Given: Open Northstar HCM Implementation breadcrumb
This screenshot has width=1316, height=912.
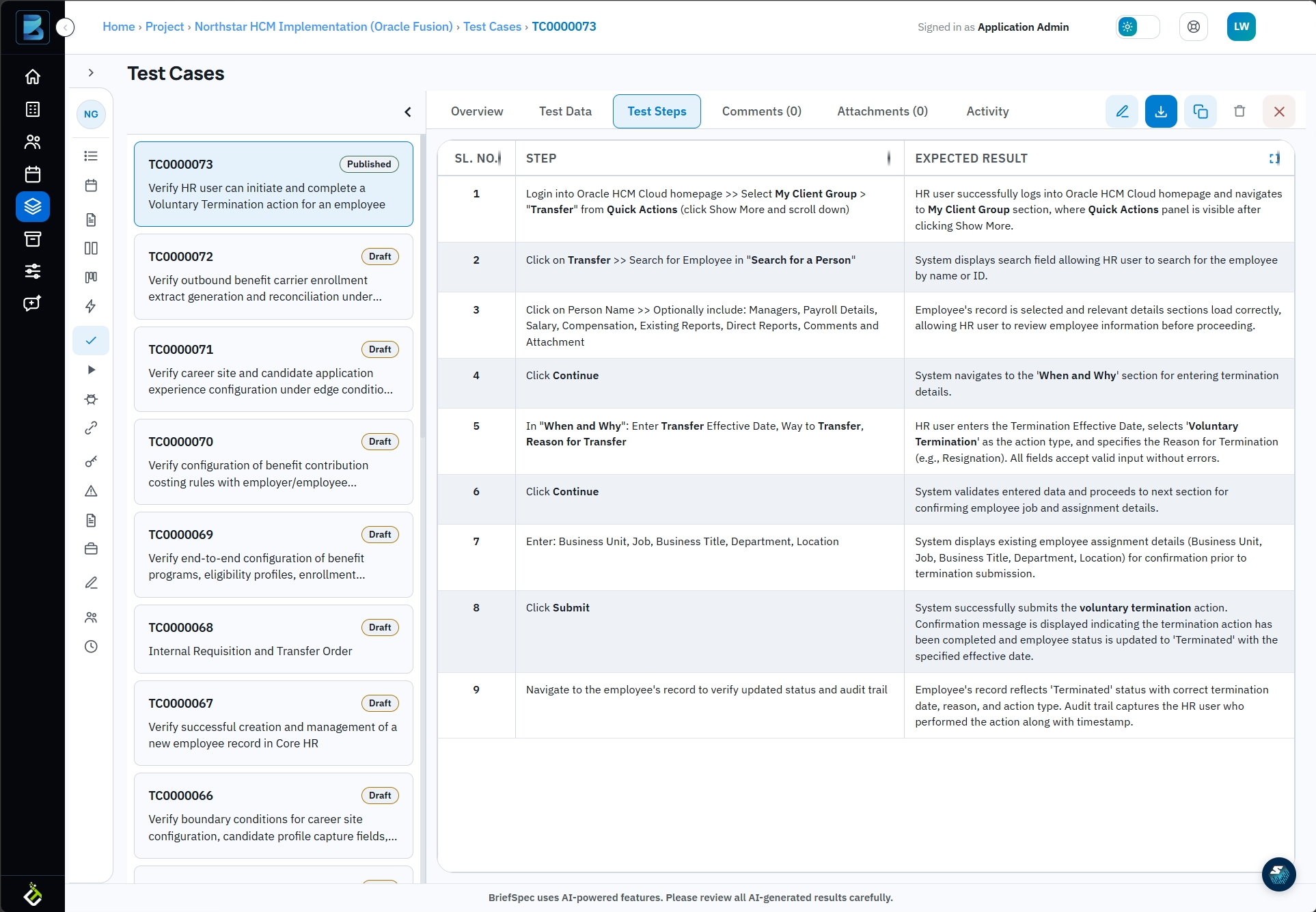Looking at the screenshot, I should [x=324, y=27].
